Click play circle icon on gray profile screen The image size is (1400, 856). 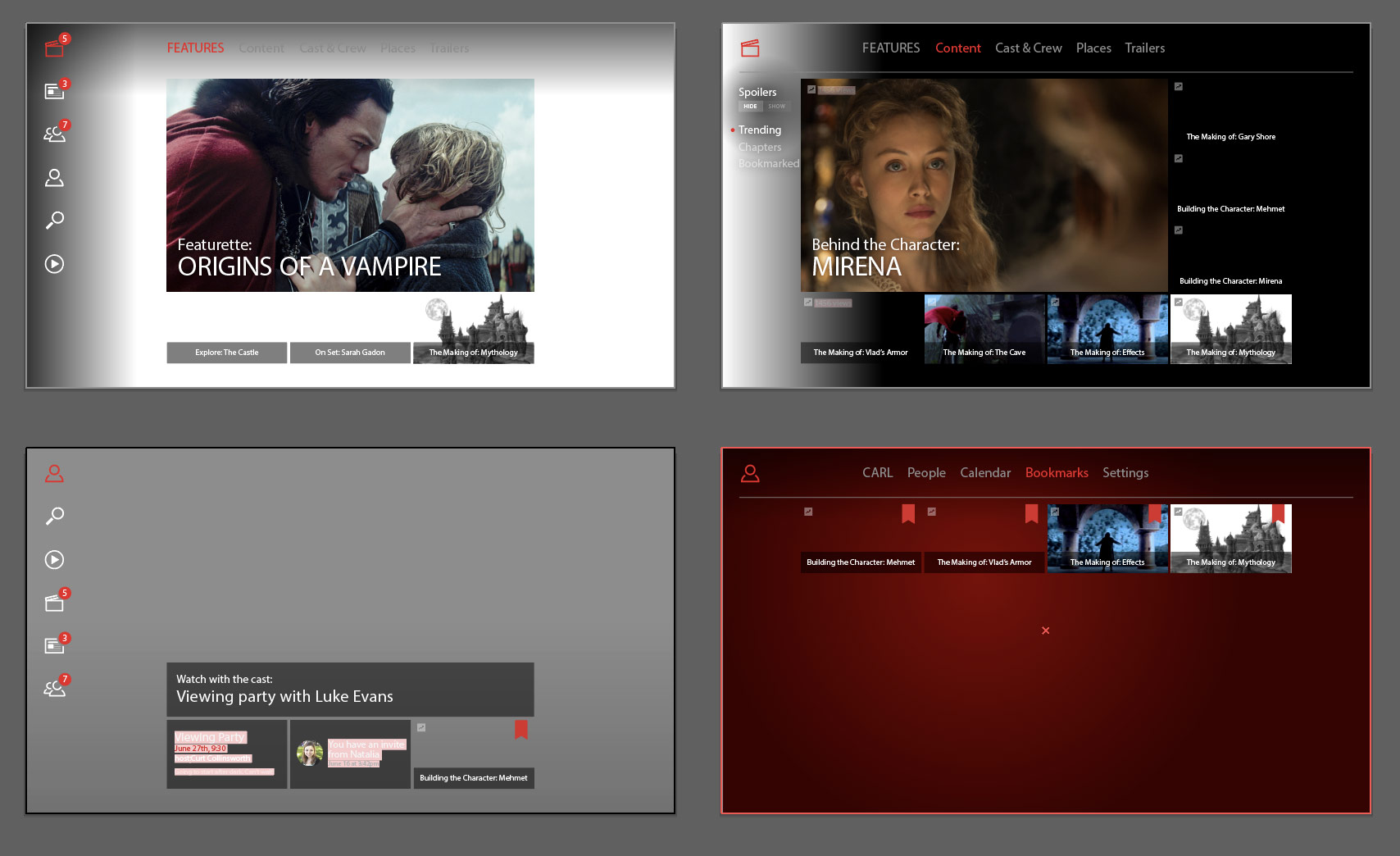54,560
